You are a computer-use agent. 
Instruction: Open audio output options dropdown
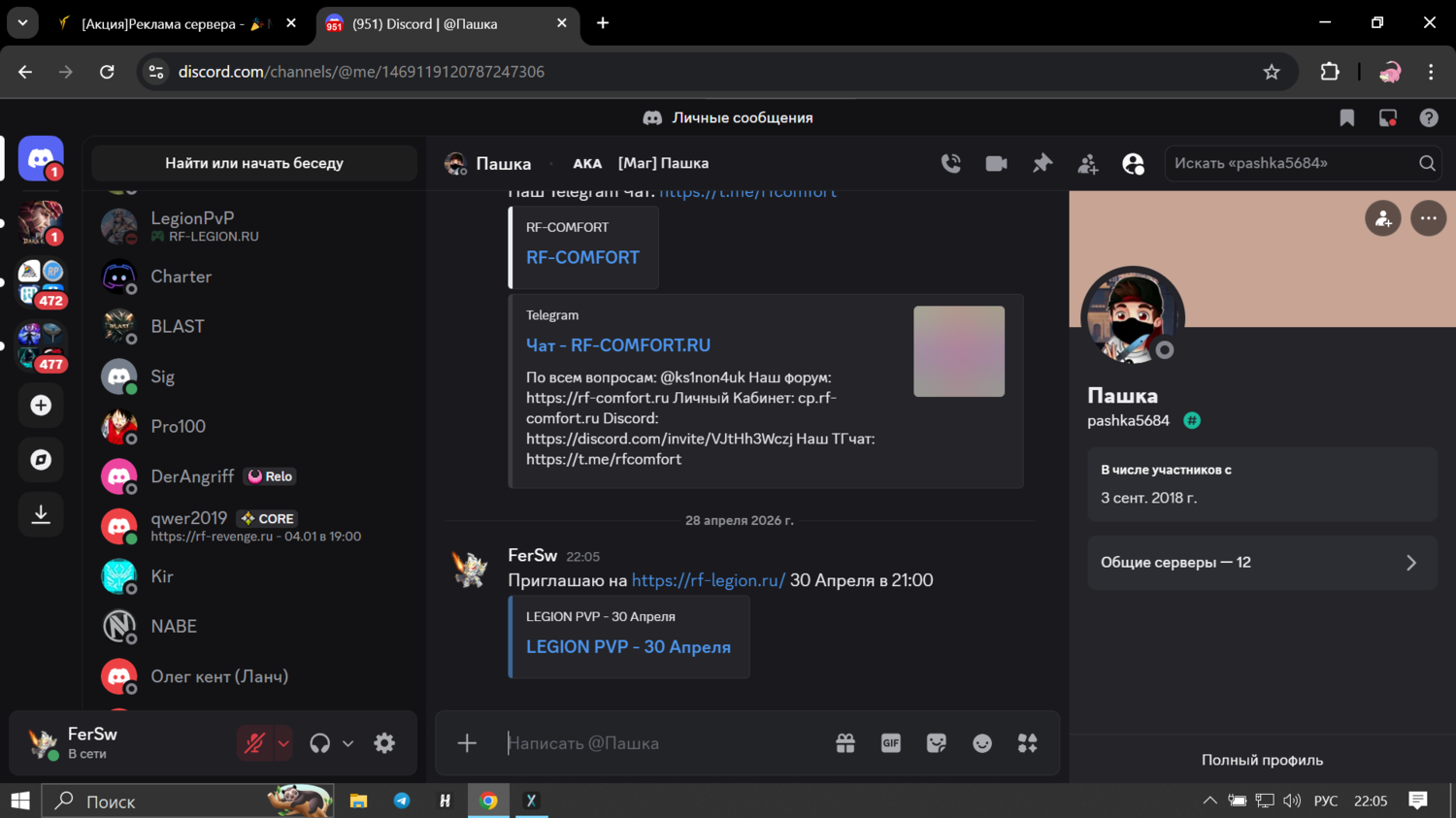[x=347, y=743]
